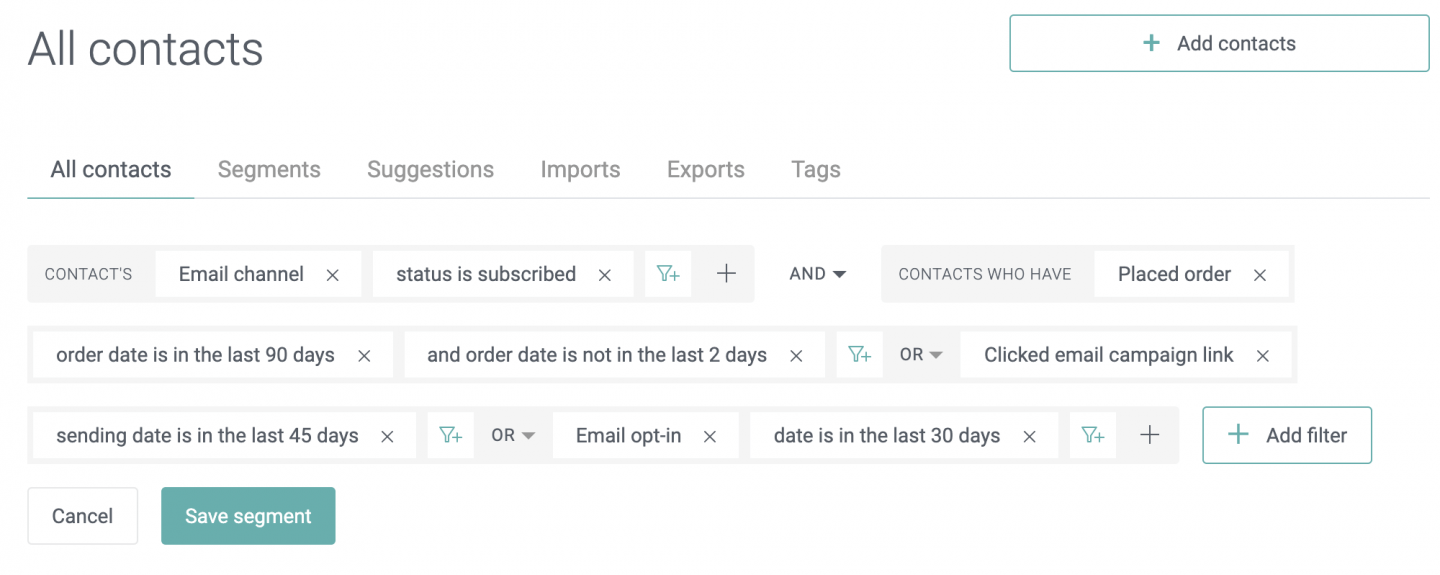Click the Add contacts button

point(1219,43)
